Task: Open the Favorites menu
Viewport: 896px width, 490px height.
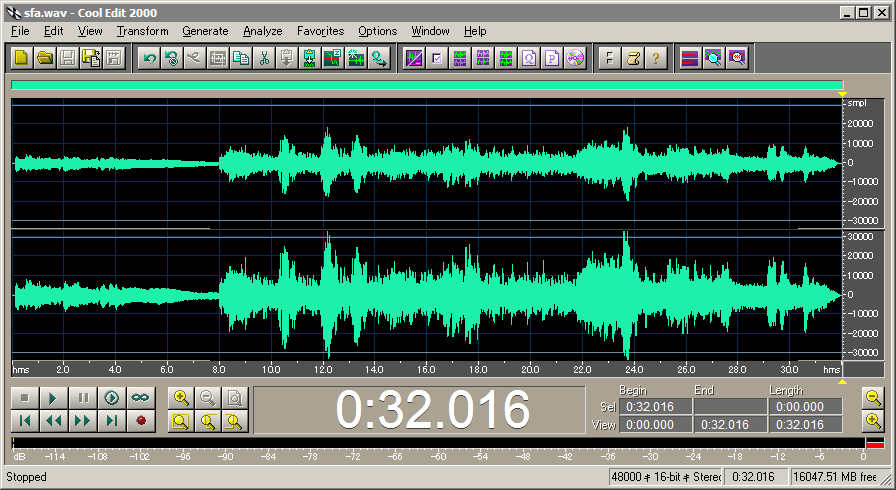Action: click(x=320, y=31)
